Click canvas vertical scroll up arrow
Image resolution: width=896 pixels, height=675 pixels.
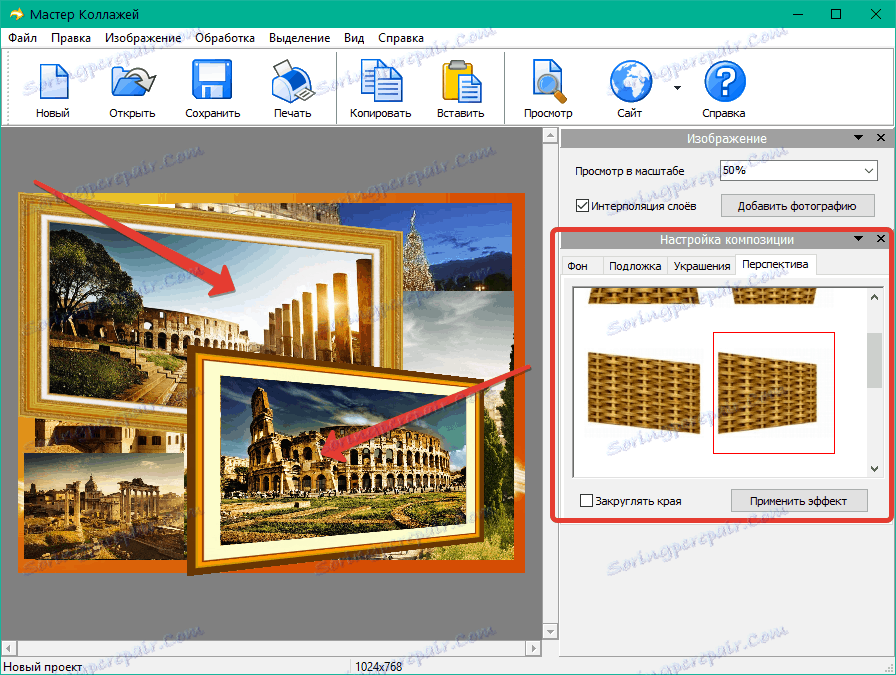pos(550,135)
